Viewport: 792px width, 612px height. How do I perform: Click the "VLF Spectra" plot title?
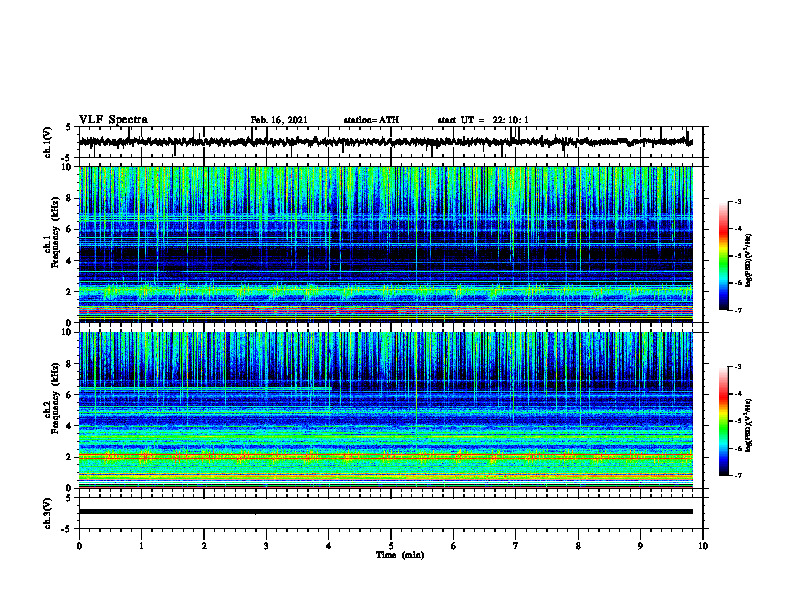point(113,120)
